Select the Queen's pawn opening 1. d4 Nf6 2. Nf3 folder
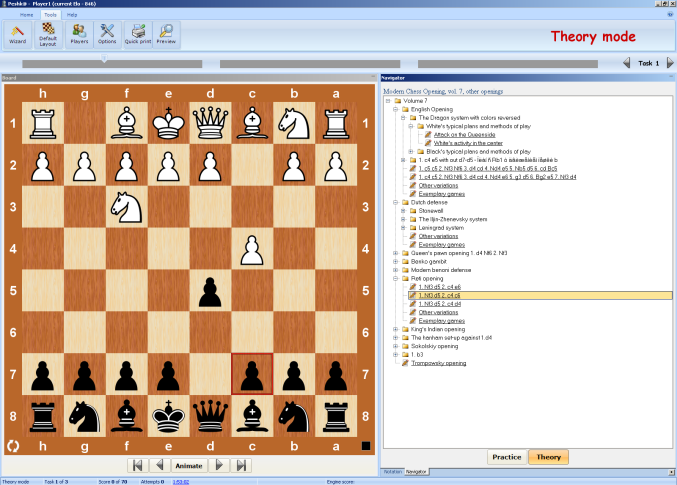677x485 pixels. click(459, 253)
